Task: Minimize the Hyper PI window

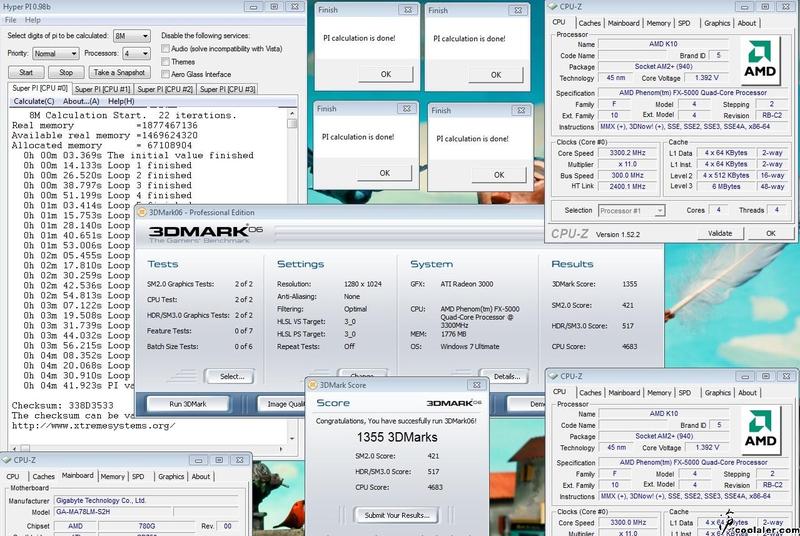Action: click(x=253, y=7)
